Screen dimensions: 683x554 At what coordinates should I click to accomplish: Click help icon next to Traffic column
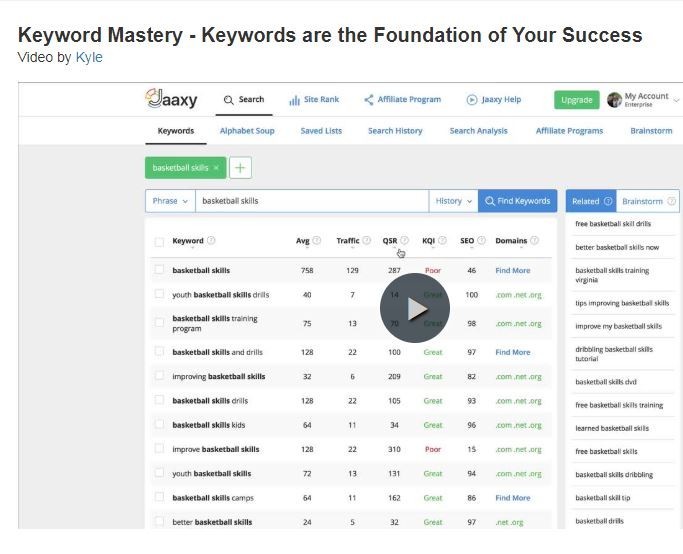pyautogui.click(x=367, y=240)
